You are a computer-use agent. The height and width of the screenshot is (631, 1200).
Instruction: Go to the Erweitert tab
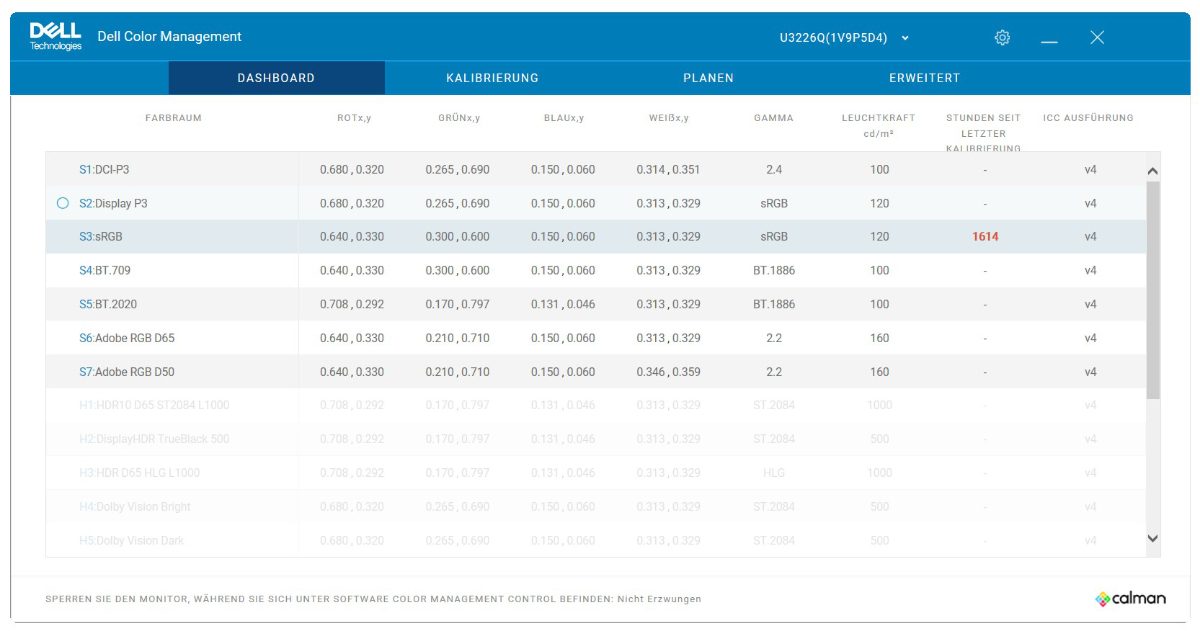(x=924, y=78)
